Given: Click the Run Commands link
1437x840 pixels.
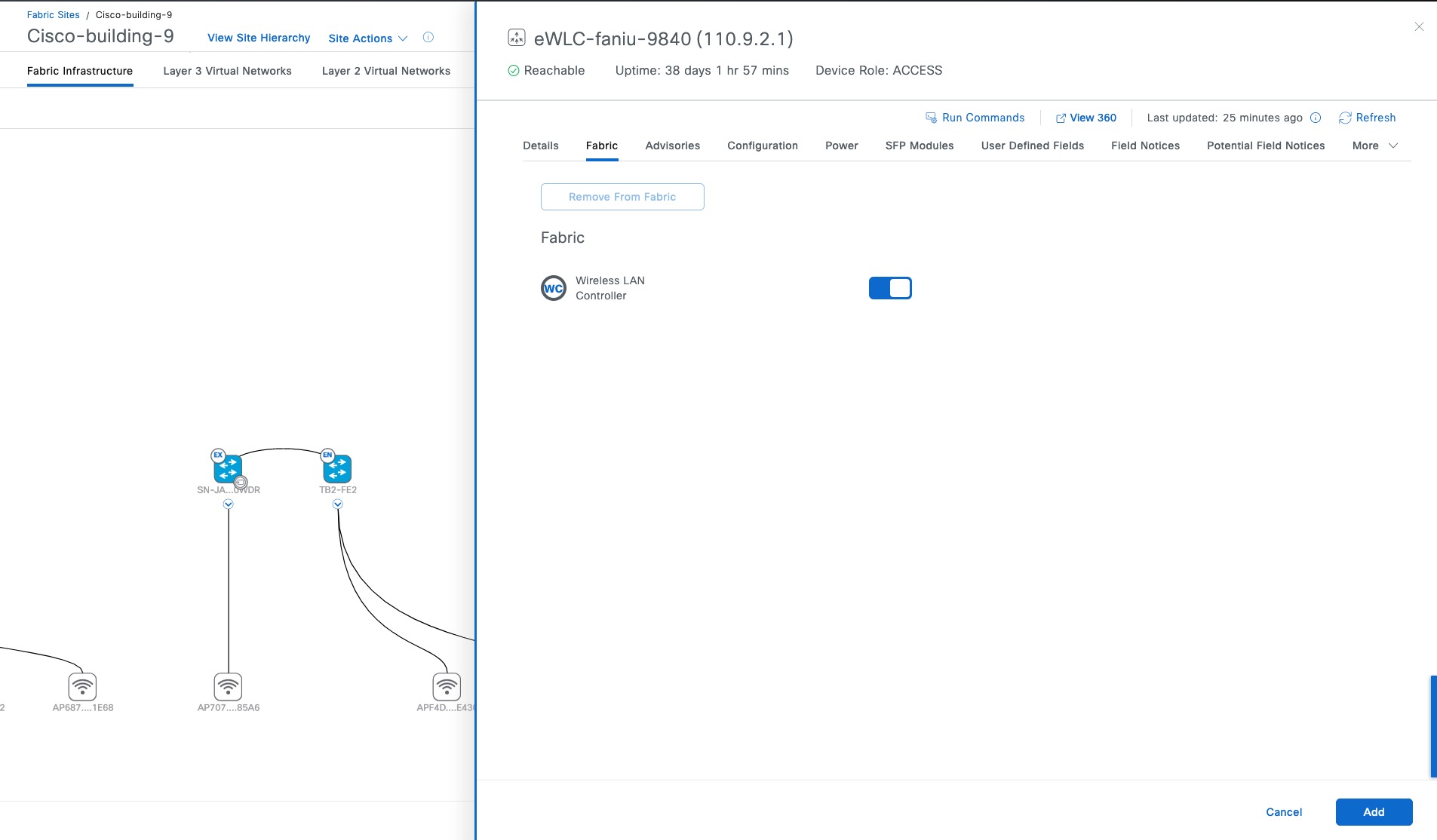Looking at the screenshot, I should coord(975,118).
